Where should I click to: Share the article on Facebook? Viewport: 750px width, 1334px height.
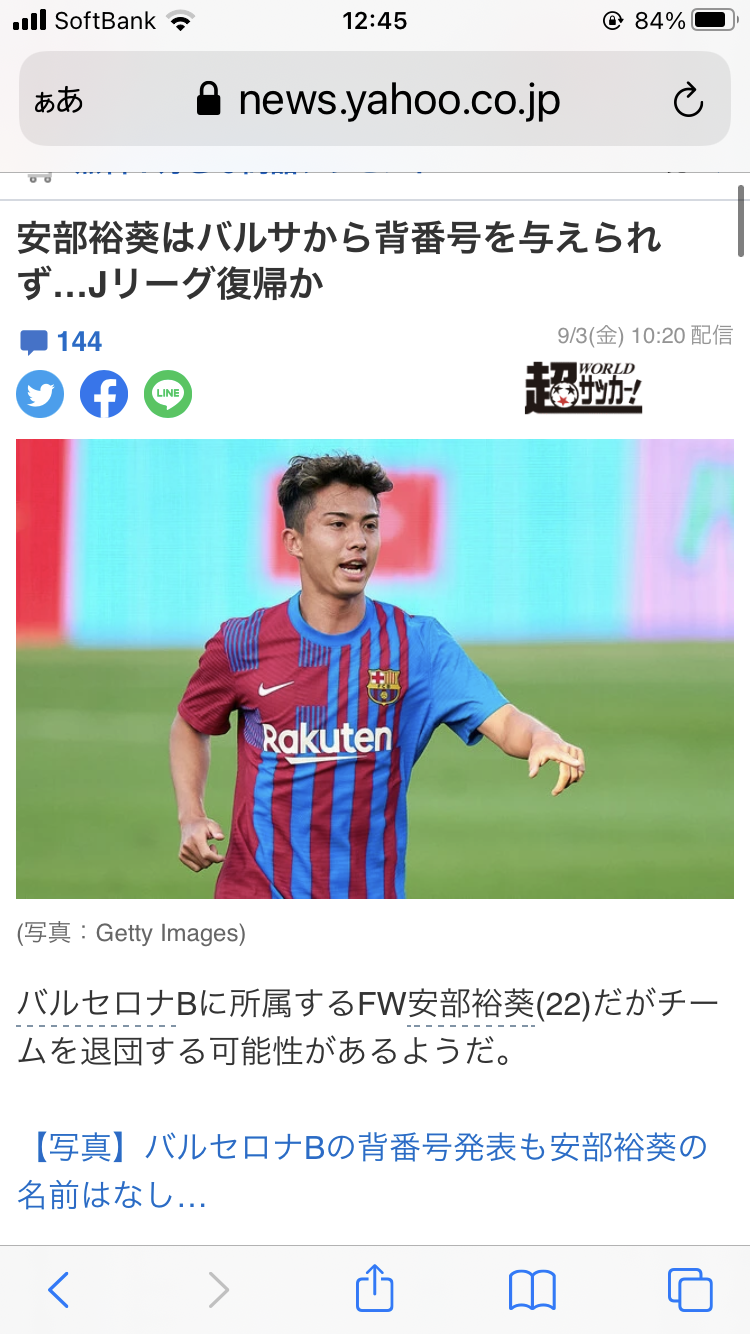click(104, 394)
